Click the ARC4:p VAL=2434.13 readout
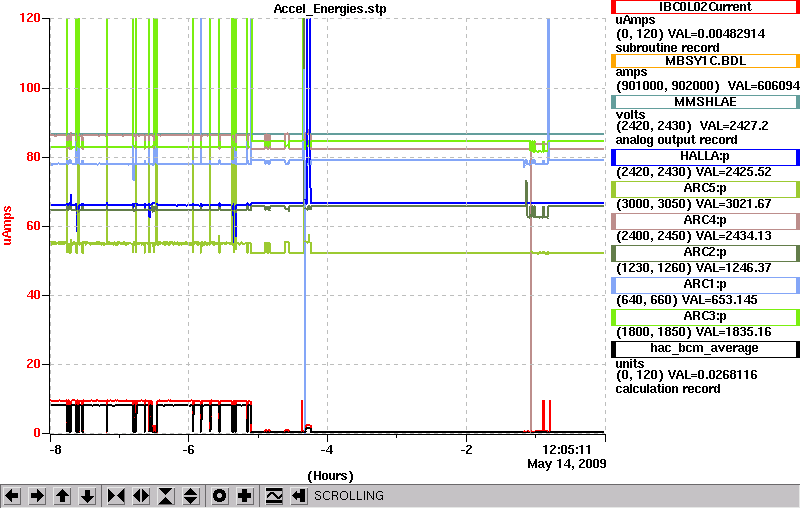This screenshot has width=800, height=508. [x=693, y=237]
